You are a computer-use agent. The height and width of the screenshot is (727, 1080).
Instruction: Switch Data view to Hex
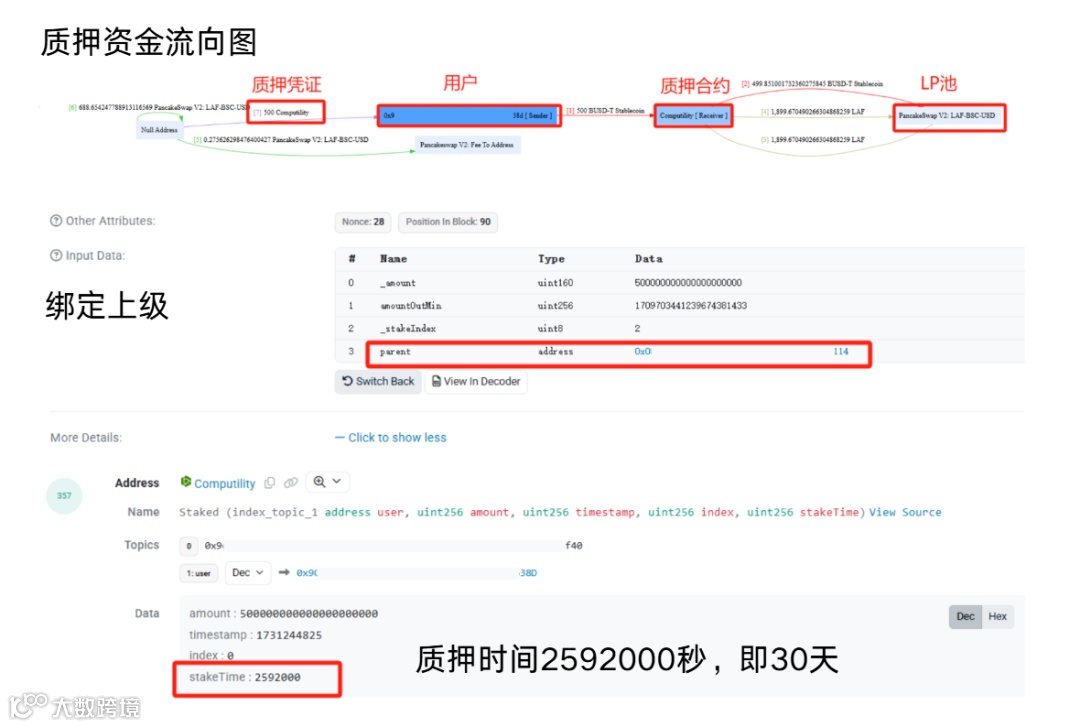pyautogui.click(x=997, y=617)
